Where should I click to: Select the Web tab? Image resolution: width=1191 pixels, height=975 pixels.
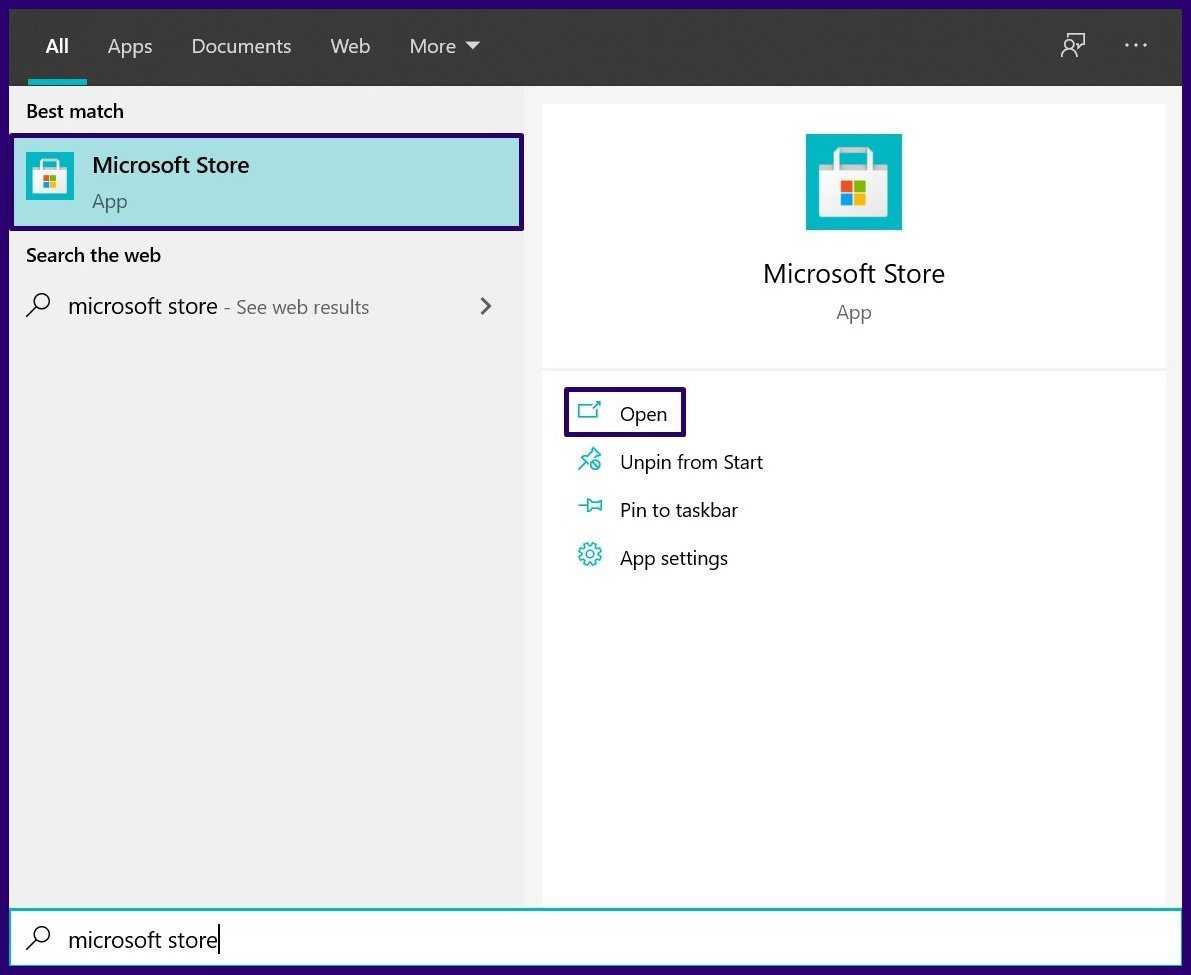click(350, 46)
